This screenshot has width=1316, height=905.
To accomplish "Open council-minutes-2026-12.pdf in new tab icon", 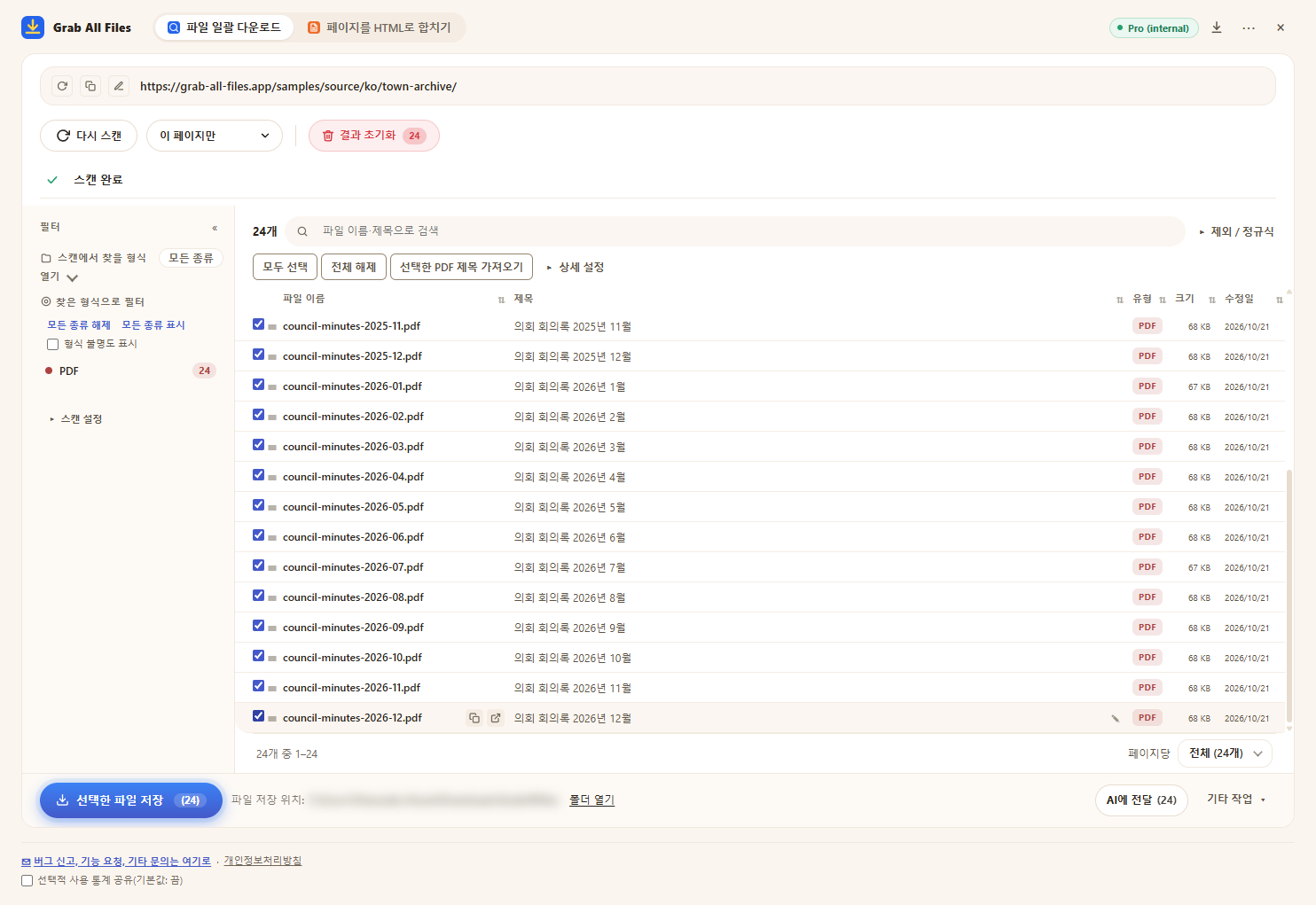I will point(496,718).
